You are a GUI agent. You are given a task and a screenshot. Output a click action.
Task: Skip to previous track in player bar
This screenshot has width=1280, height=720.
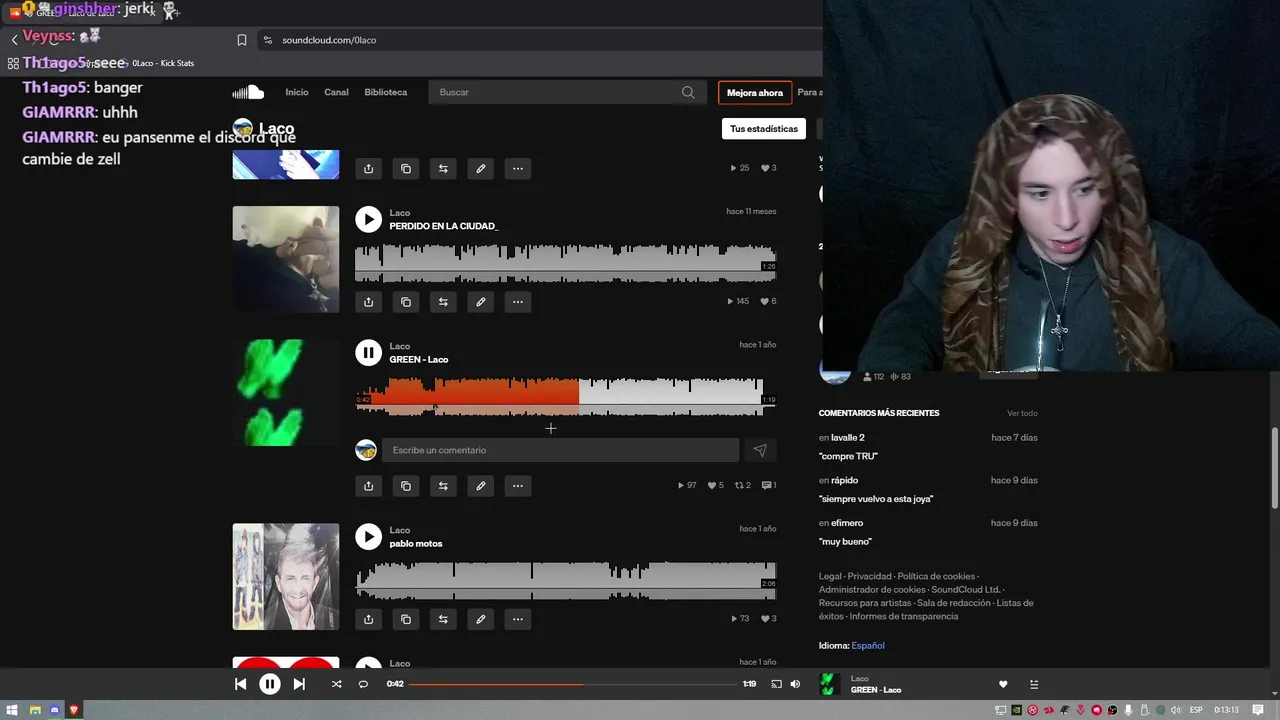click(x=240, y=684)
